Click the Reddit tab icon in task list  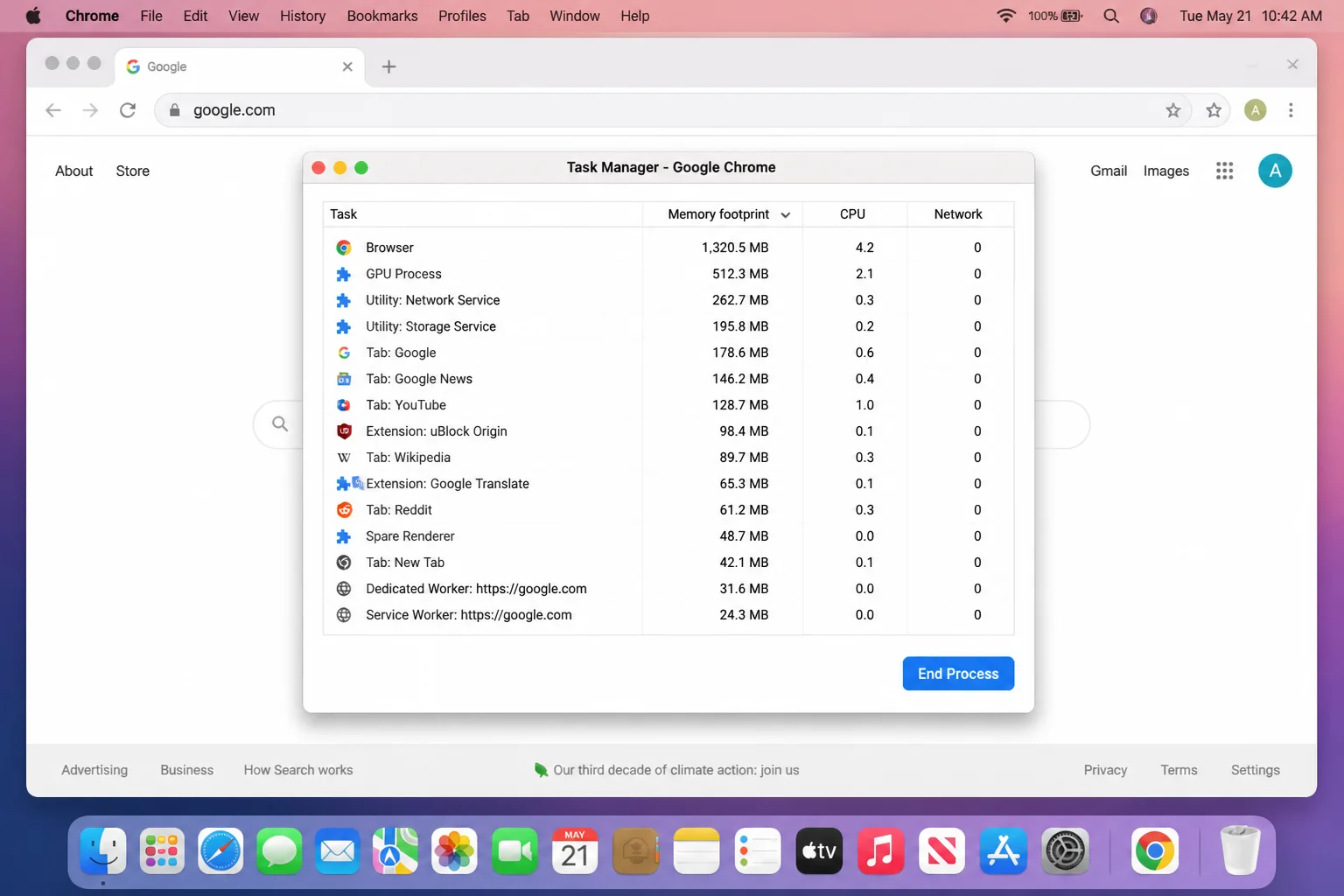(344, 510)
